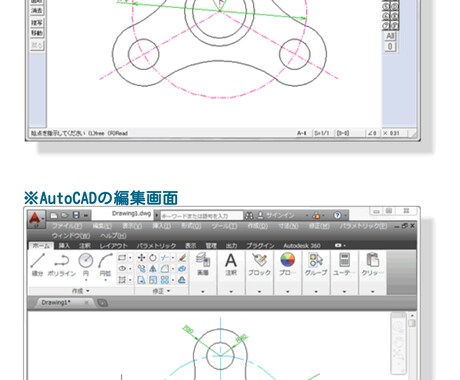Viewport: 460px width, 380px height.
Task: Click the All layer button in Jw_cad window
Action: click(390, 36)
